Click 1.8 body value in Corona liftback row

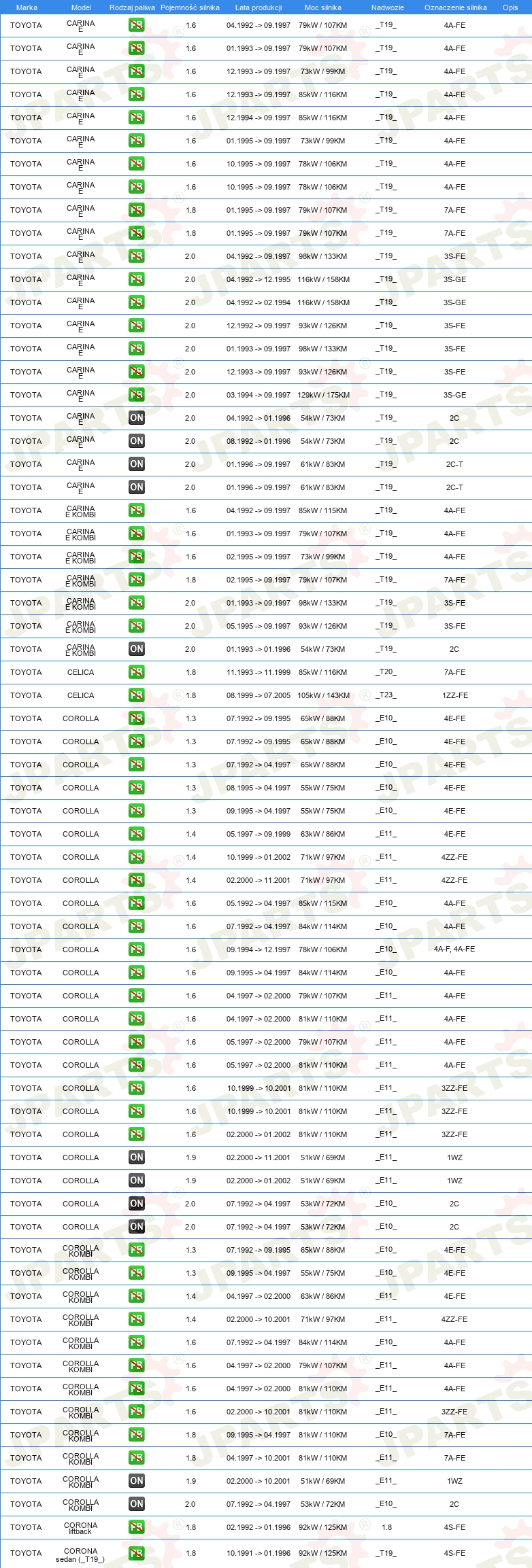tap(386, 1527)
